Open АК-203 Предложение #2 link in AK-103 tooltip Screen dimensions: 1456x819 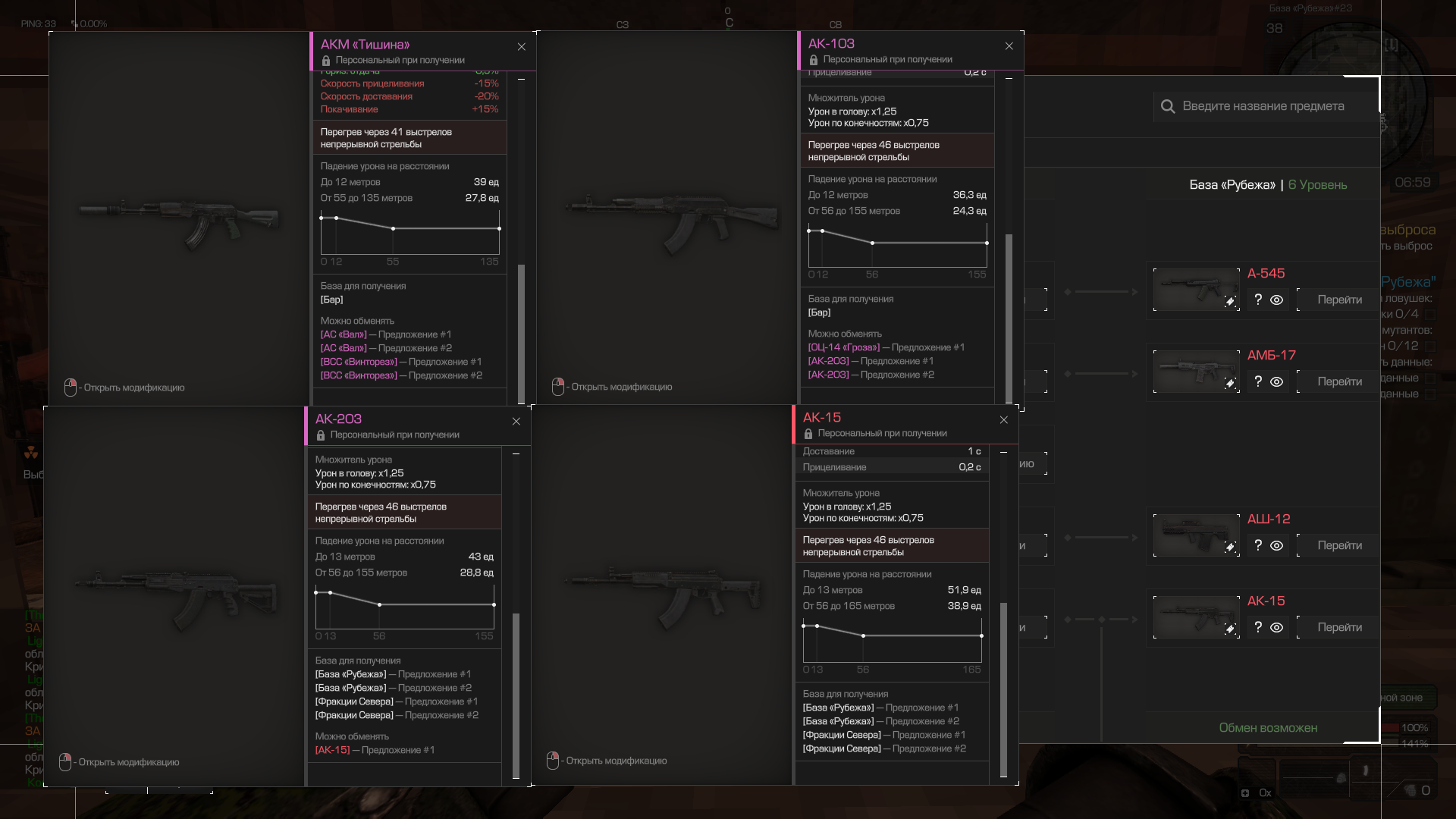coord(871,375)
